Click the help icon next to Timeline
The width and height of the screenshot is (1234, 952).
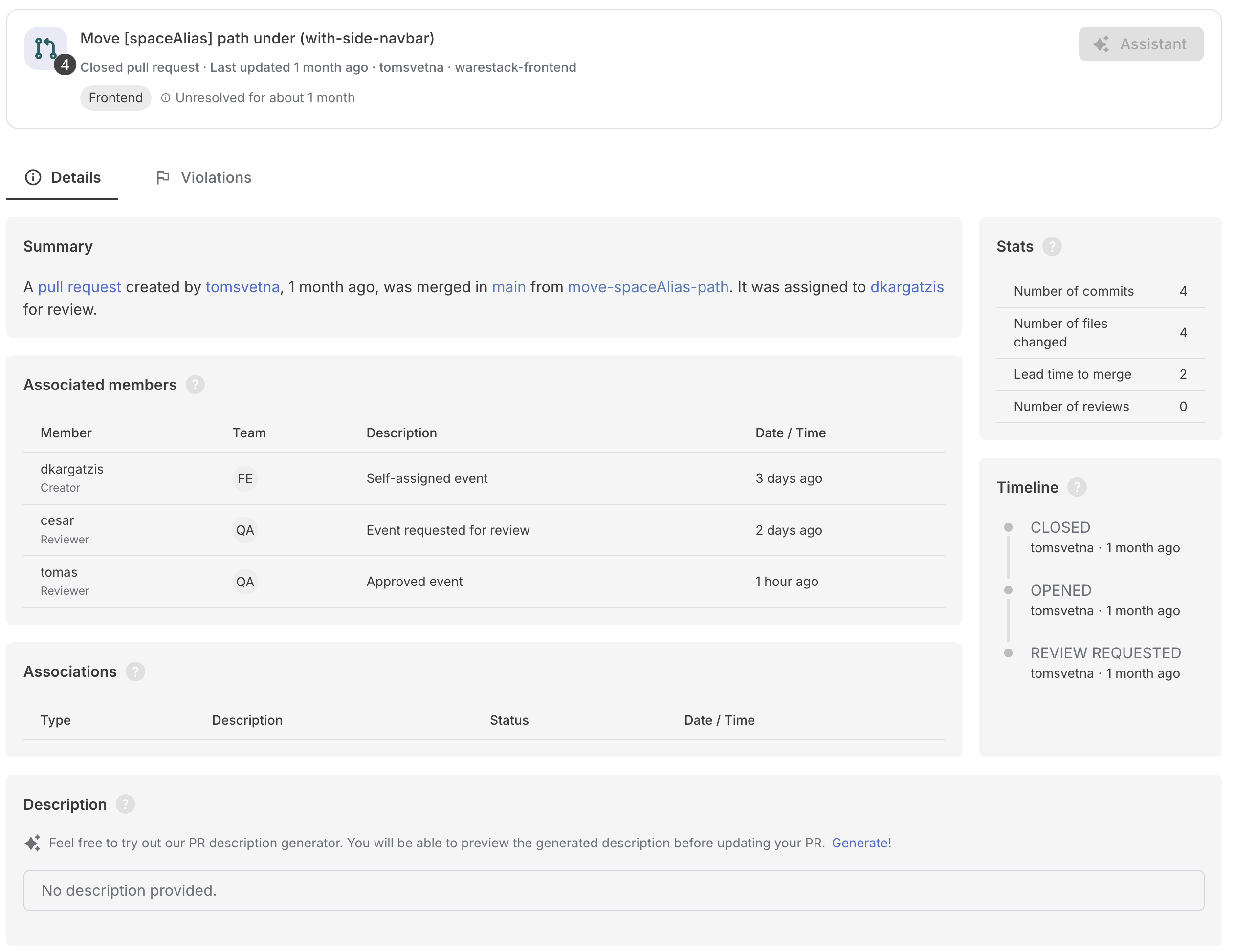pyautogui.click(x=1077, y=487)
